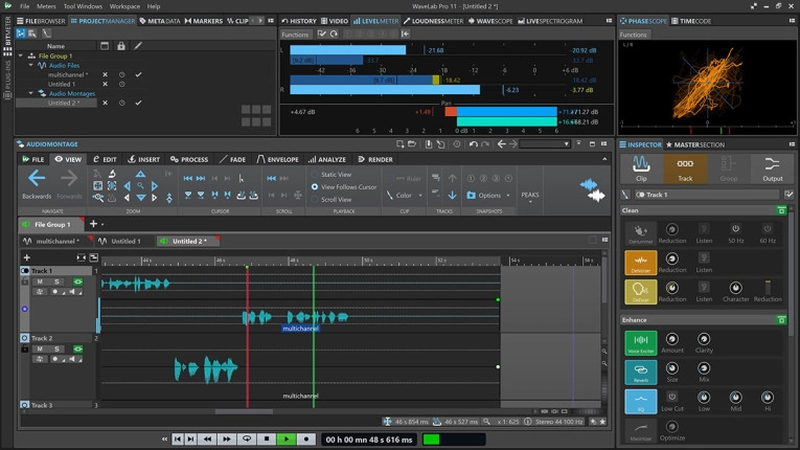800x450 pixels.
Task: Navigate Backwards with the arrow icon
Action: point(37,179)
